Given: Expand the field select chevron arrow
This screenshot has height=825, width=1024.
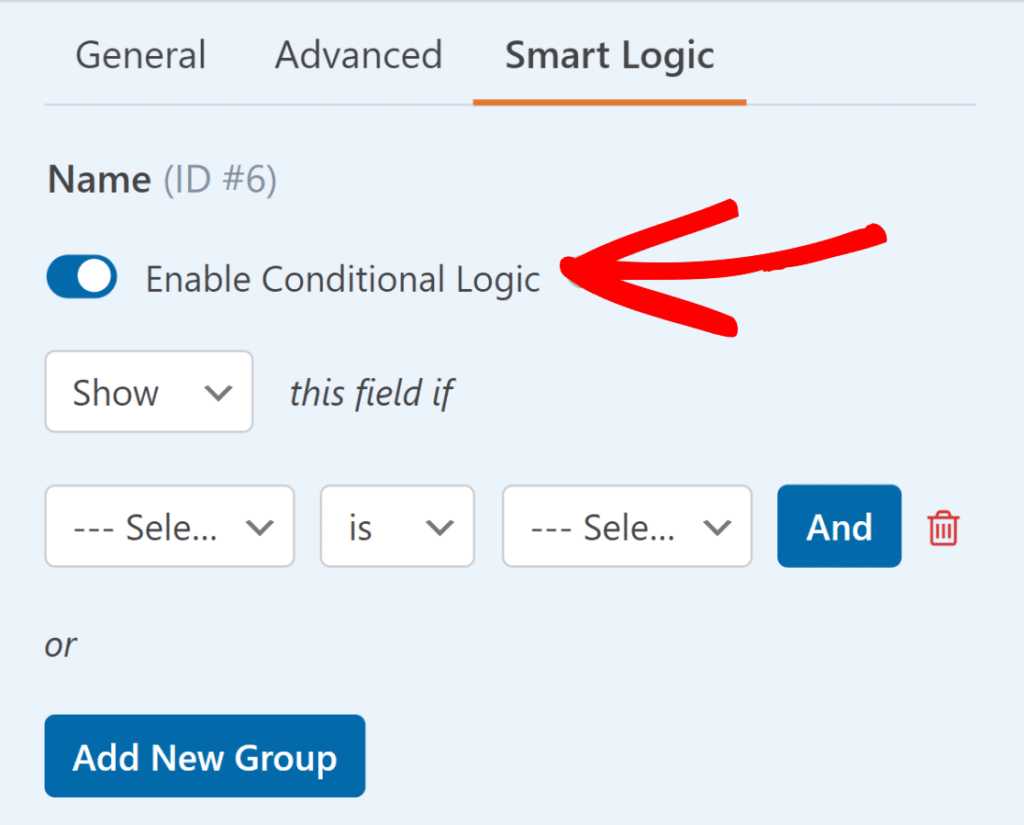Looking at the screenshot, I should [x=263, y=526].
